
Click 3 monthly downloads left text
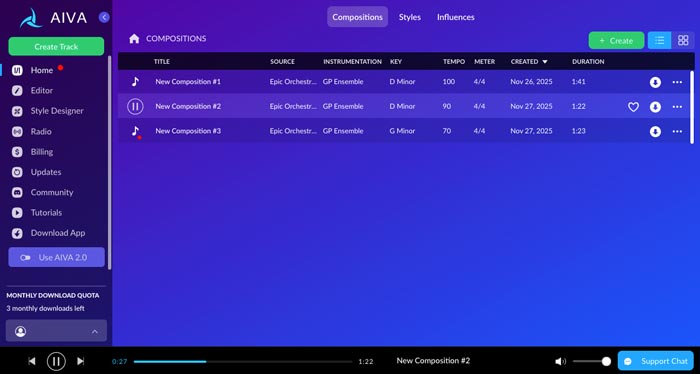(45, 308)
